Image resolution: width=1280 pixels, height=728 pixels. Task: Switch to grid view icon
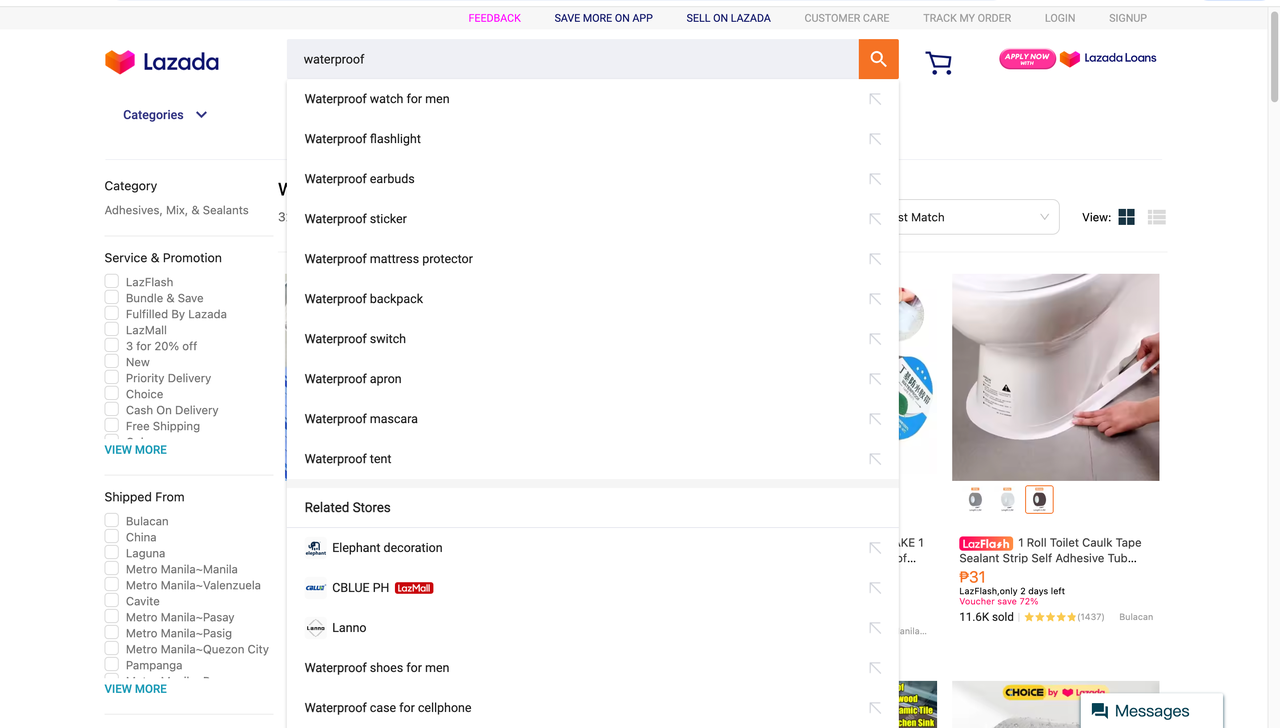[x=1126, y=217]
